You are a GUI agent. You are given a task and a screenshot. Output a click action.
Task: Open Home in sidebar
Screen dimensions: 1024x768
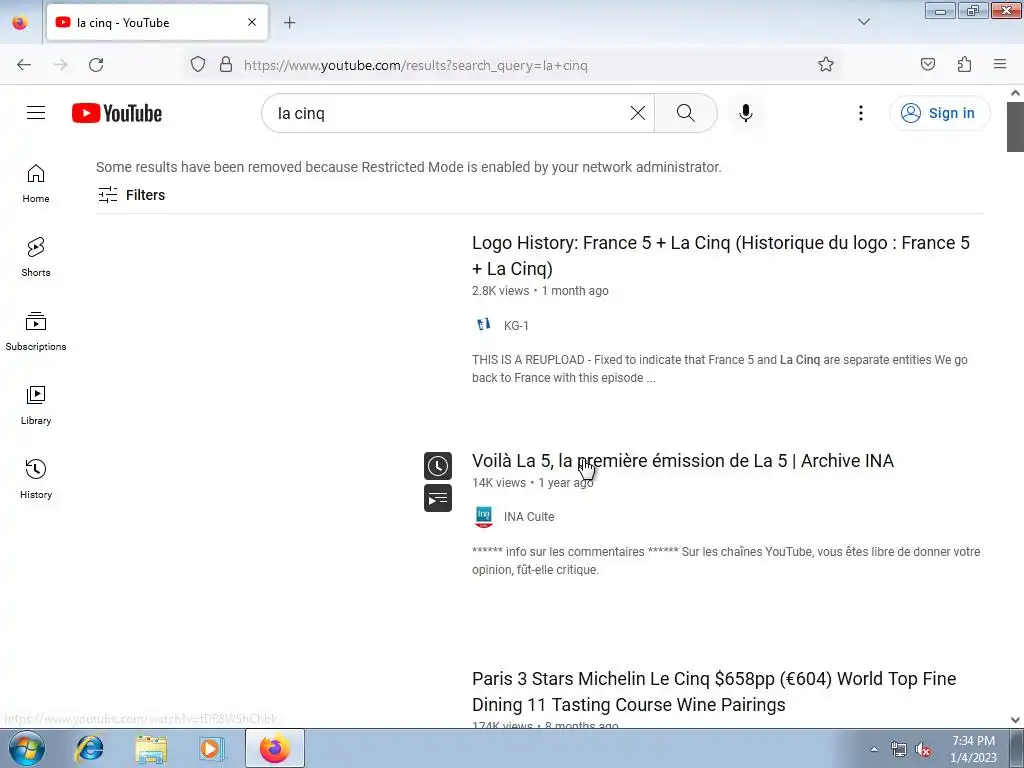(36, 184)
